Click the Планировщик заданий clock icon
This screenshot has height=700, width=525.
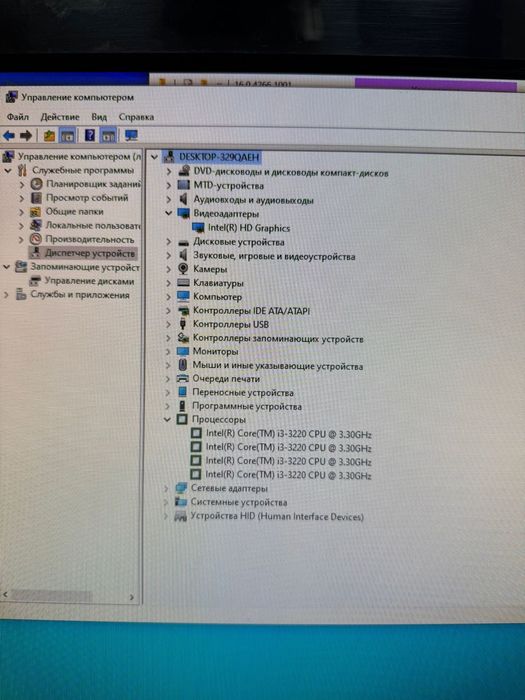coord(36,184)
